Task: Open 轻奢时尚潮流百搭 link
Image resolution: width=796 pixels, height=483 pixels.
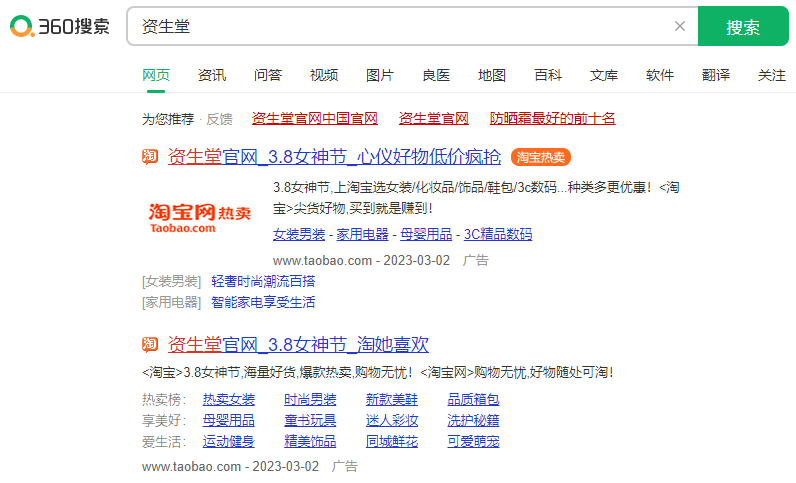Action: point(263,281)
